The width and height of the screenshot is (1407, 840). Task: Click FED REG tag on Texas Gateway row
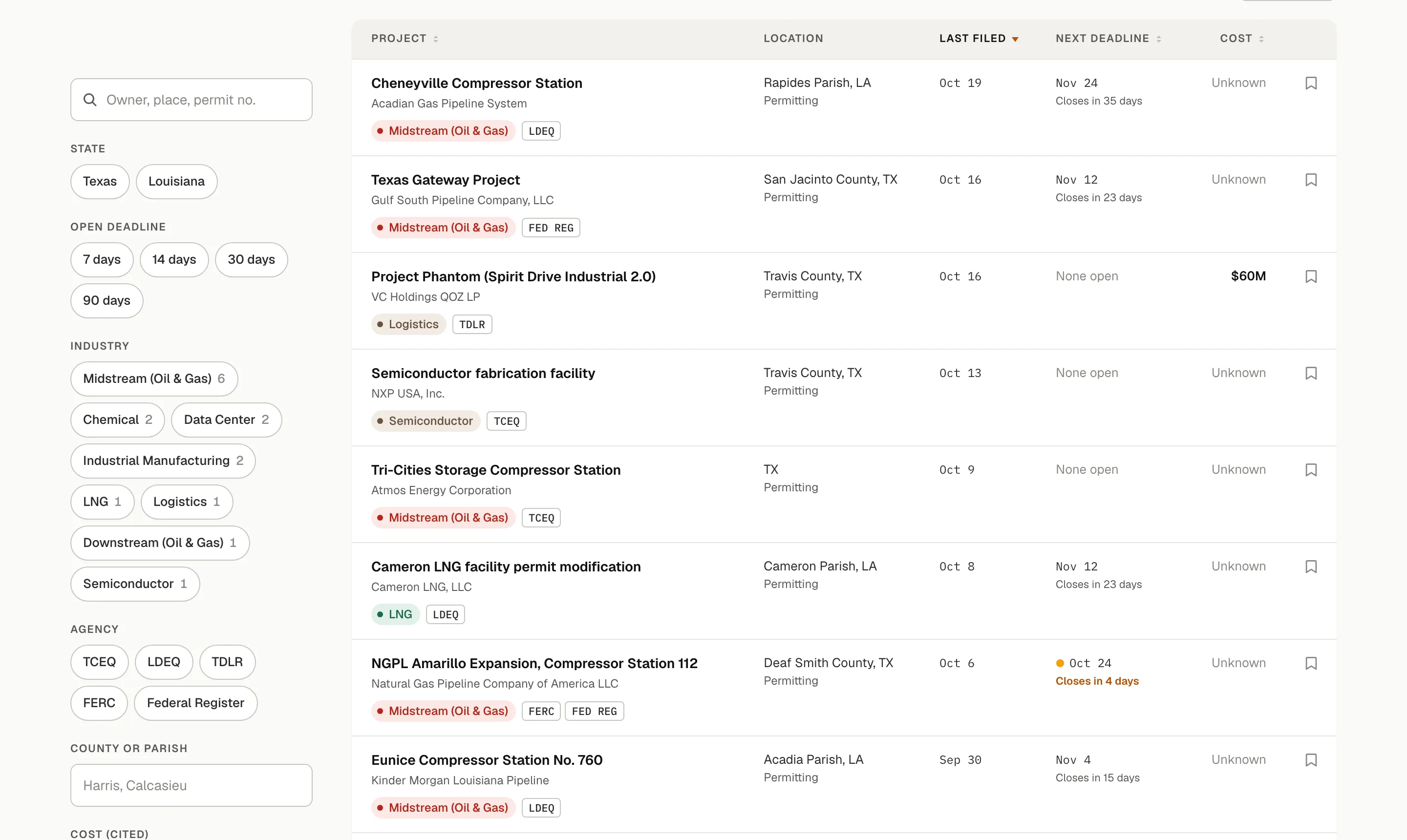pyautogui.click(x=551, y=228)
